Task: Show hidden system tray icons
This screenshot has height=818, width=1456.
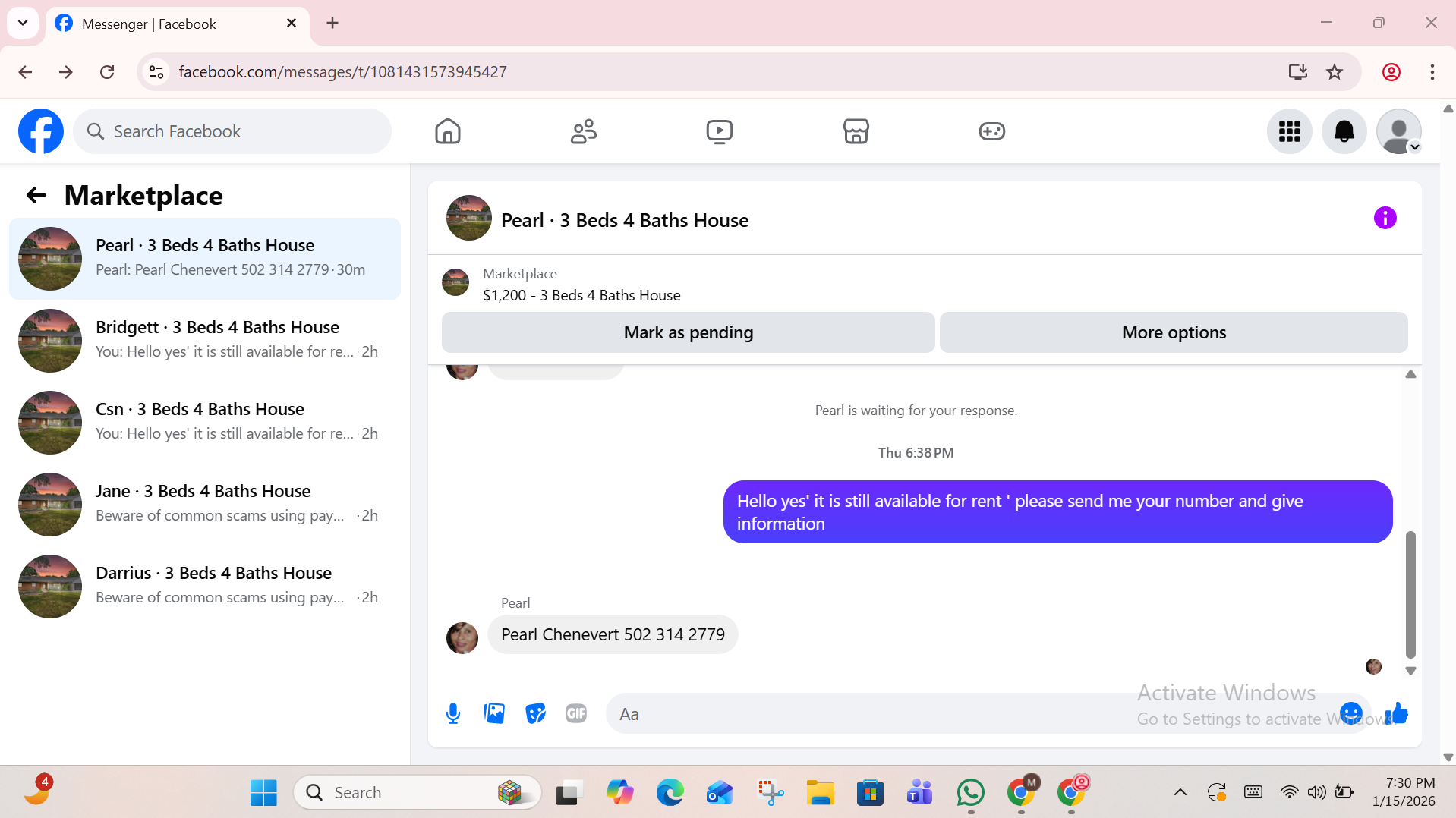Action: pos(1180,793)
